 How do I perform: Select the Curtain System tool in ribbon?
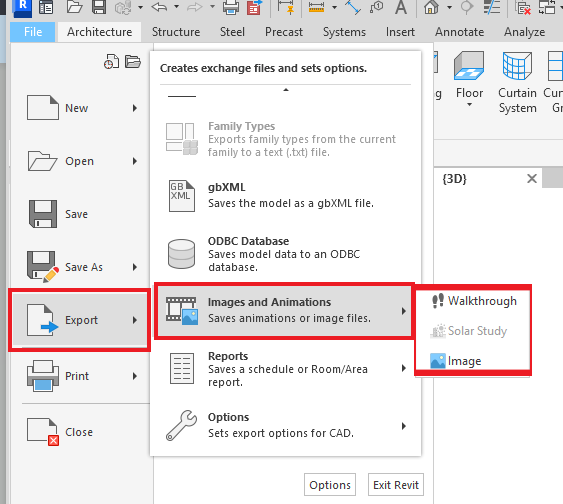click(517, 83)
